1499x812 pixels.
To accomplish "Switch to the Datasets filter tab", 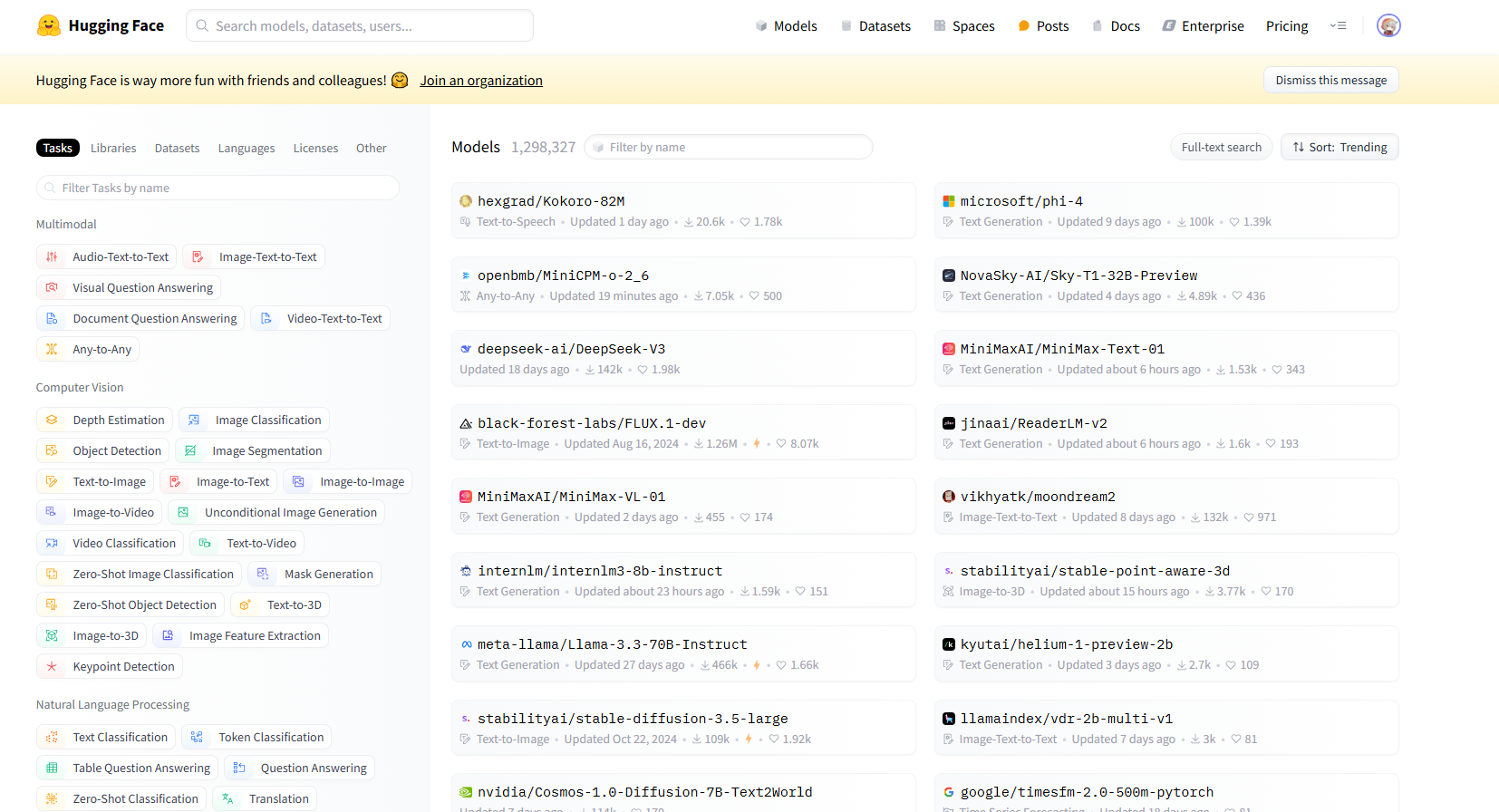I will pos(177,149).
